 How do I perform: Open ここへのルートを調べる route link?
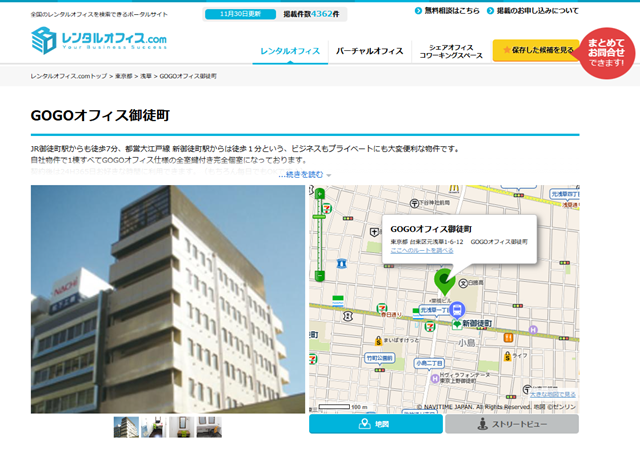[421, 250]
